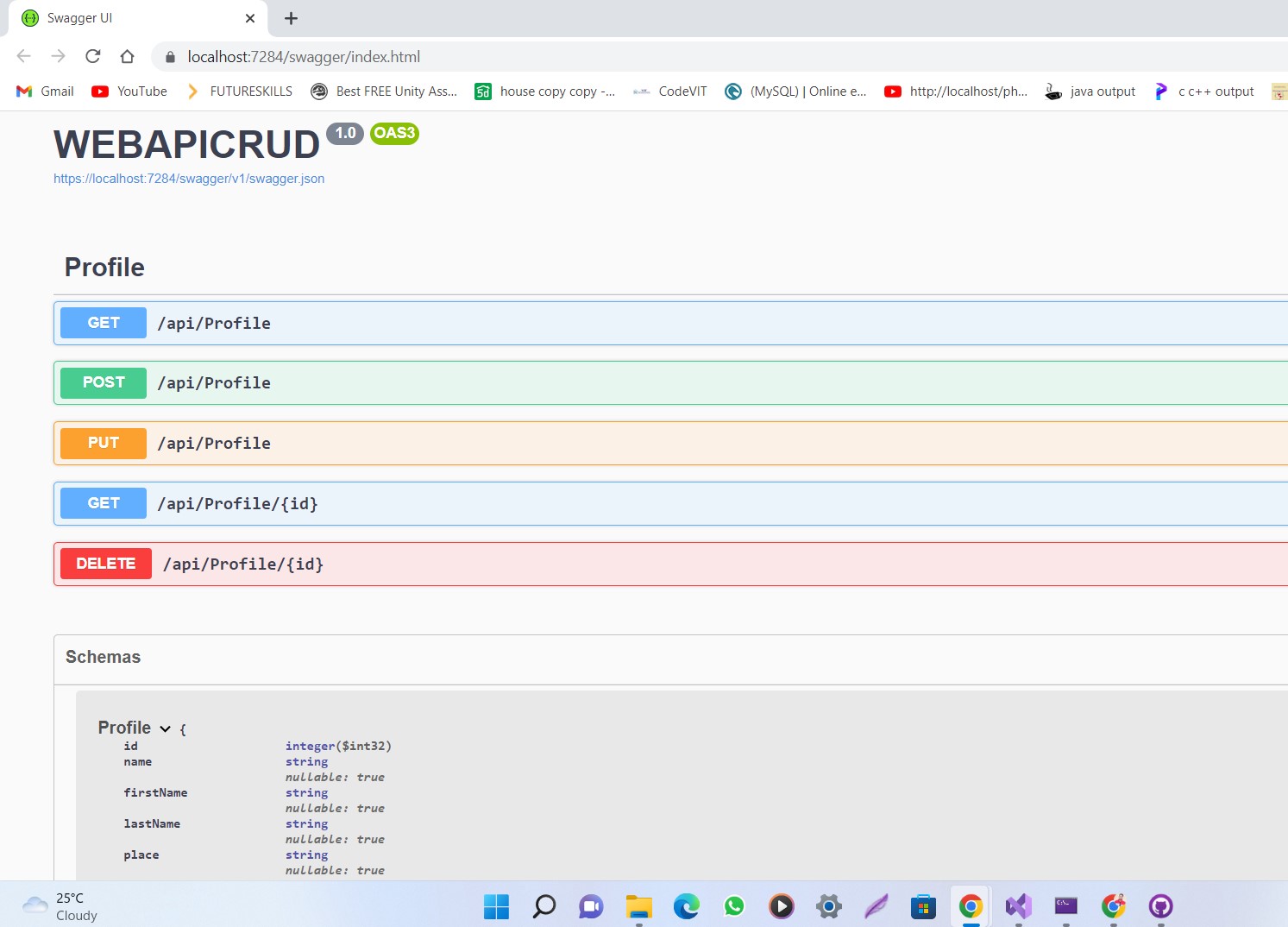Open the FUTURESKILLS bookmark

pos(240,91)
